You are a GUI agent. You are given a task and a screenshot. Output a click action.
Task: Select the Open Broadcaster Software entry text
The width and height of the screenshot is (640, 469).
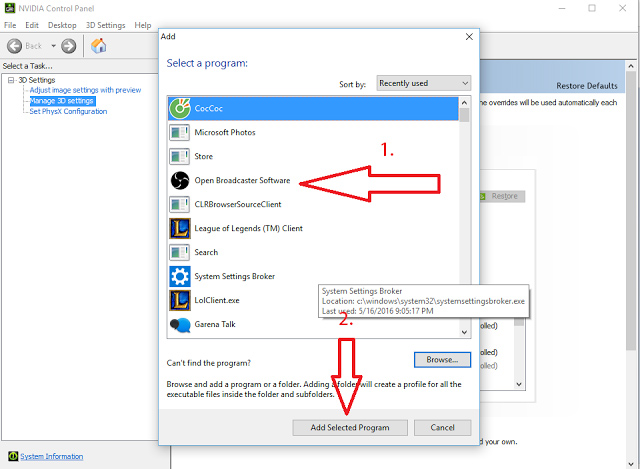click(x=242, y=180)
